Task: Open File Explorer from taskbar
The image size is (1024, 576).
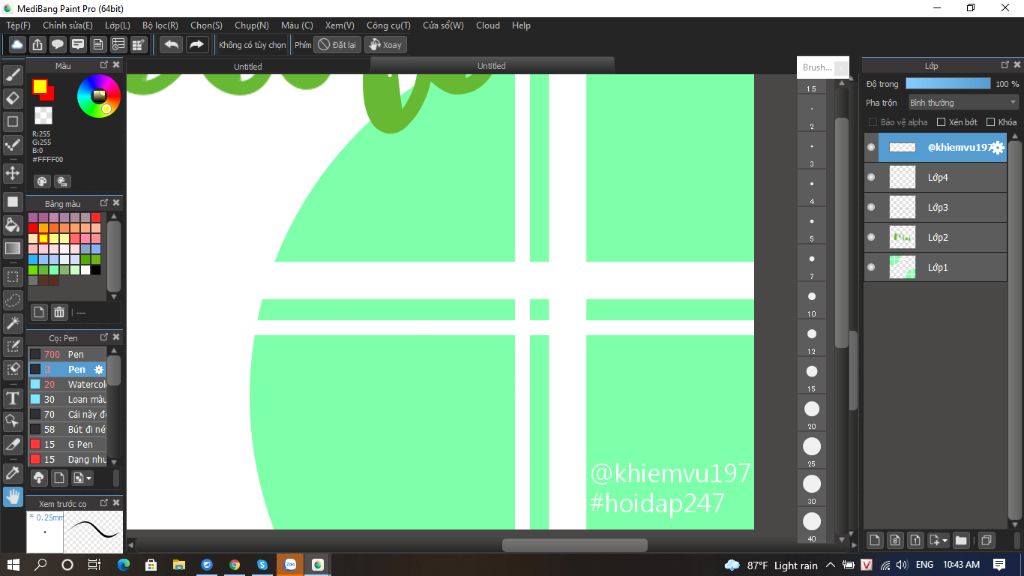Action: coord(178,564)
